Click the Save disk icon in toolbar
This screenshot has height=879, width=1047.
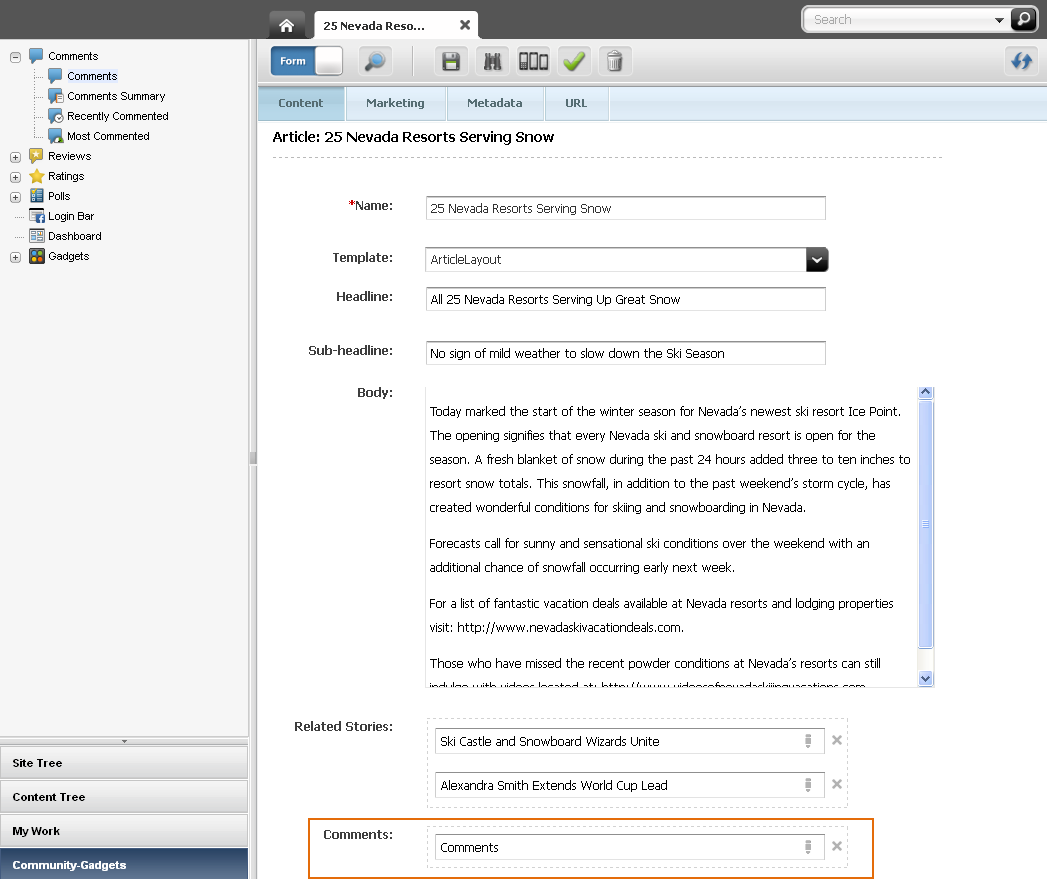(451, 61)
